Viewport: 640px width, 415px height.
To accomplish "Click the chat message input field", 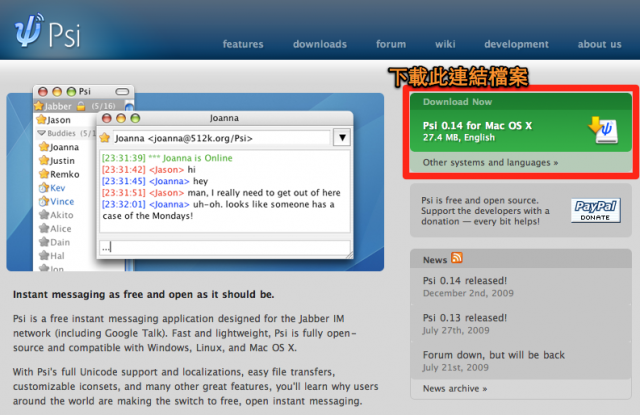I will (x=224, y=247).
